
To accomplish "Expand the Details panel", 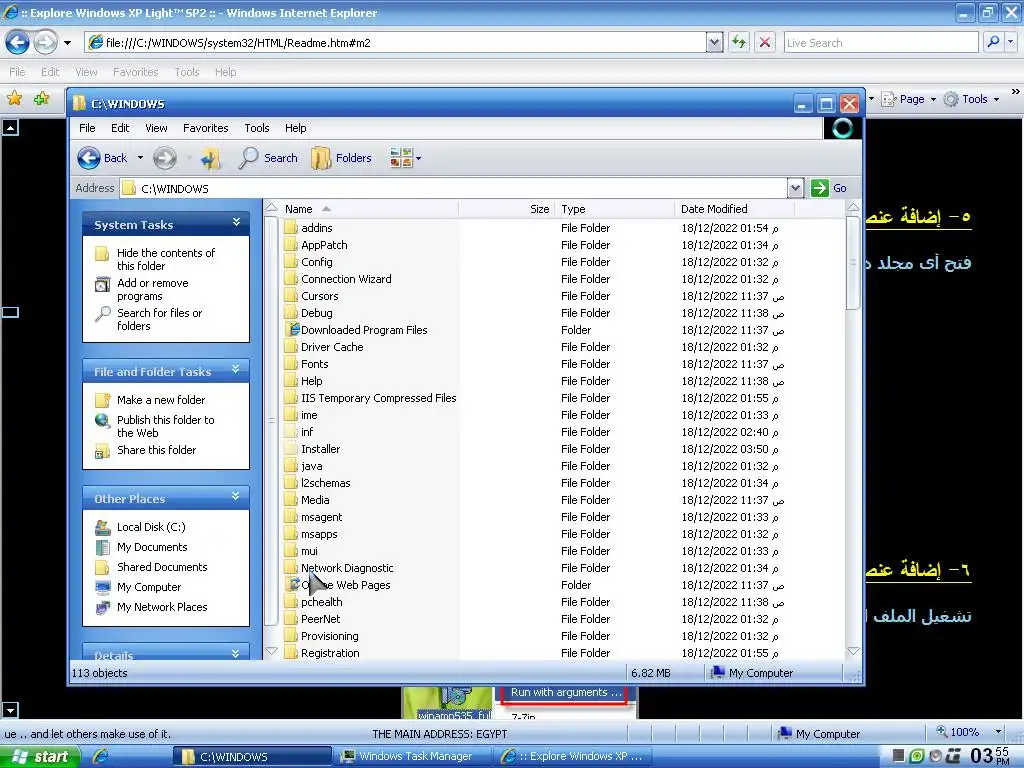I will tap(236, 653).
